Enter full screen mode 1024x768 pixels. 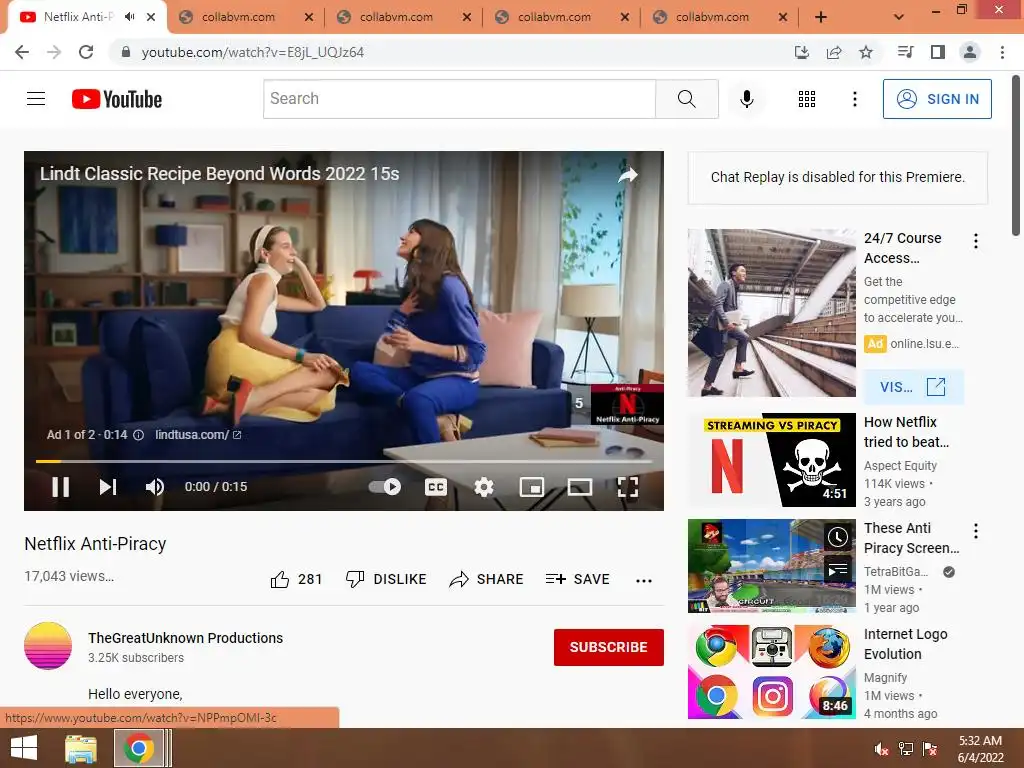coord(628,487)
